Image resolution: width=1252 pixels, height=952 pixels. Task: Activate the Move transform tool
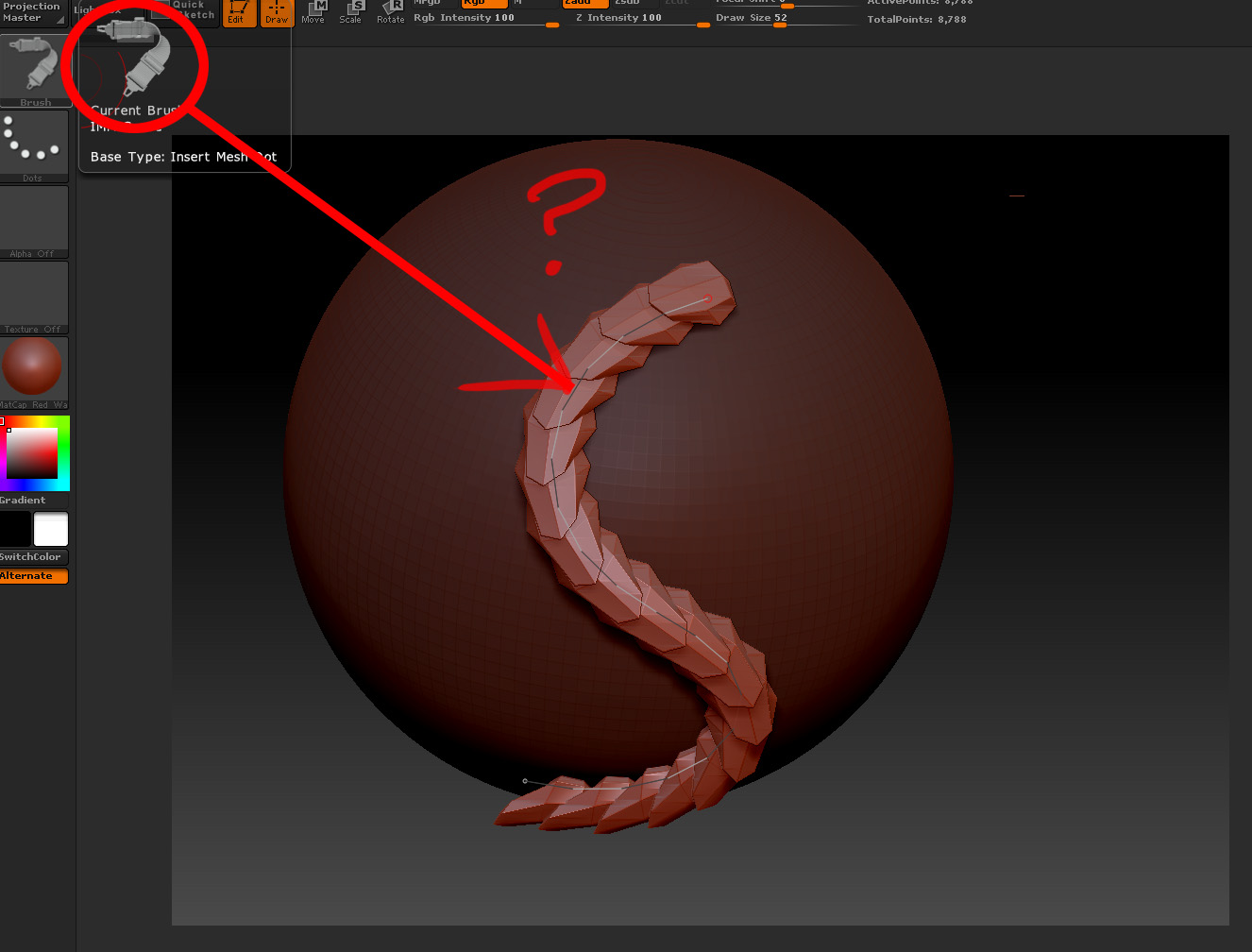(313, 13)
